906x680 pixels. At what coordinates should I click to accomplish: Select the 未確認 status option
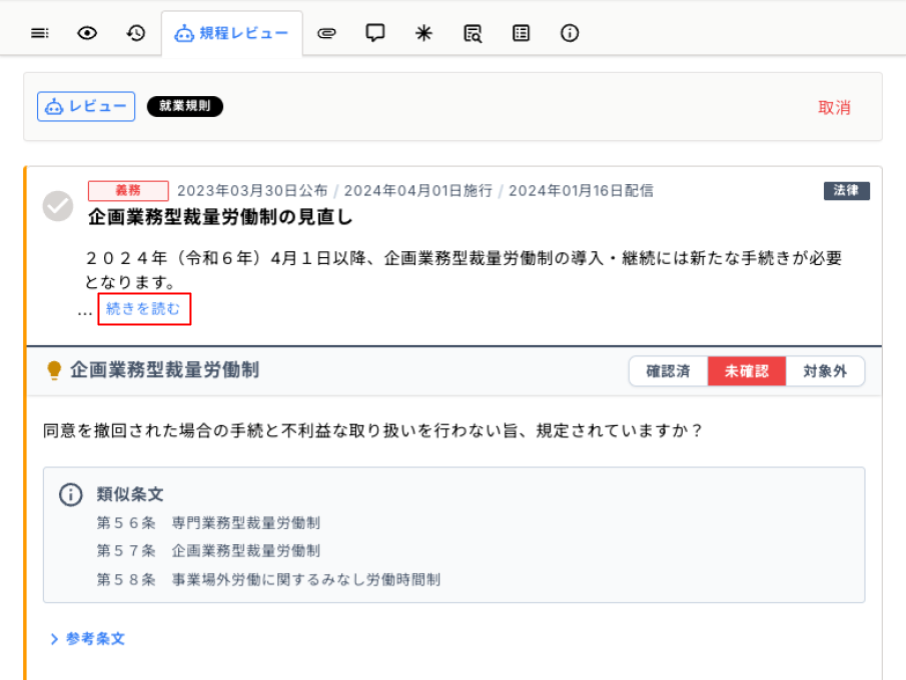[x=747, y=371]
